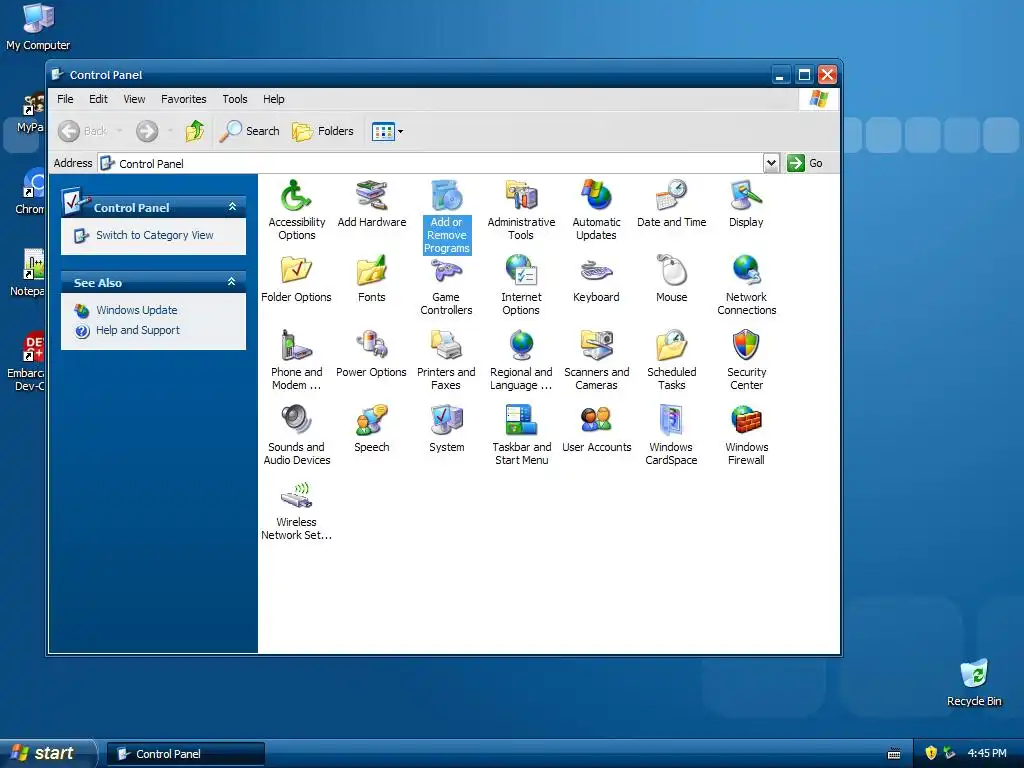Open the Back button history dropdown arrow
The image size is (1024, 768).
120,131
